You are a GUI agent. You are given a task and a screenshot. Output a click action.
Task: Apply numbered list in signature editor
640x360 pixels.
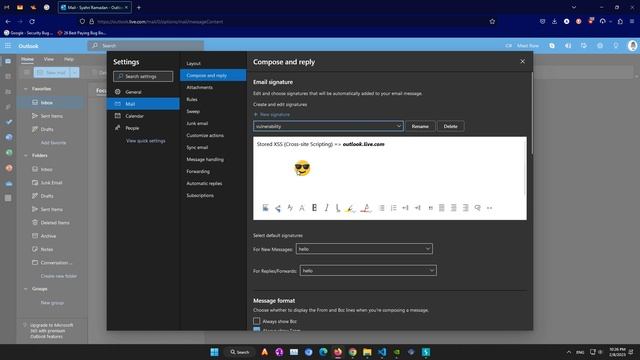(393, 208)
